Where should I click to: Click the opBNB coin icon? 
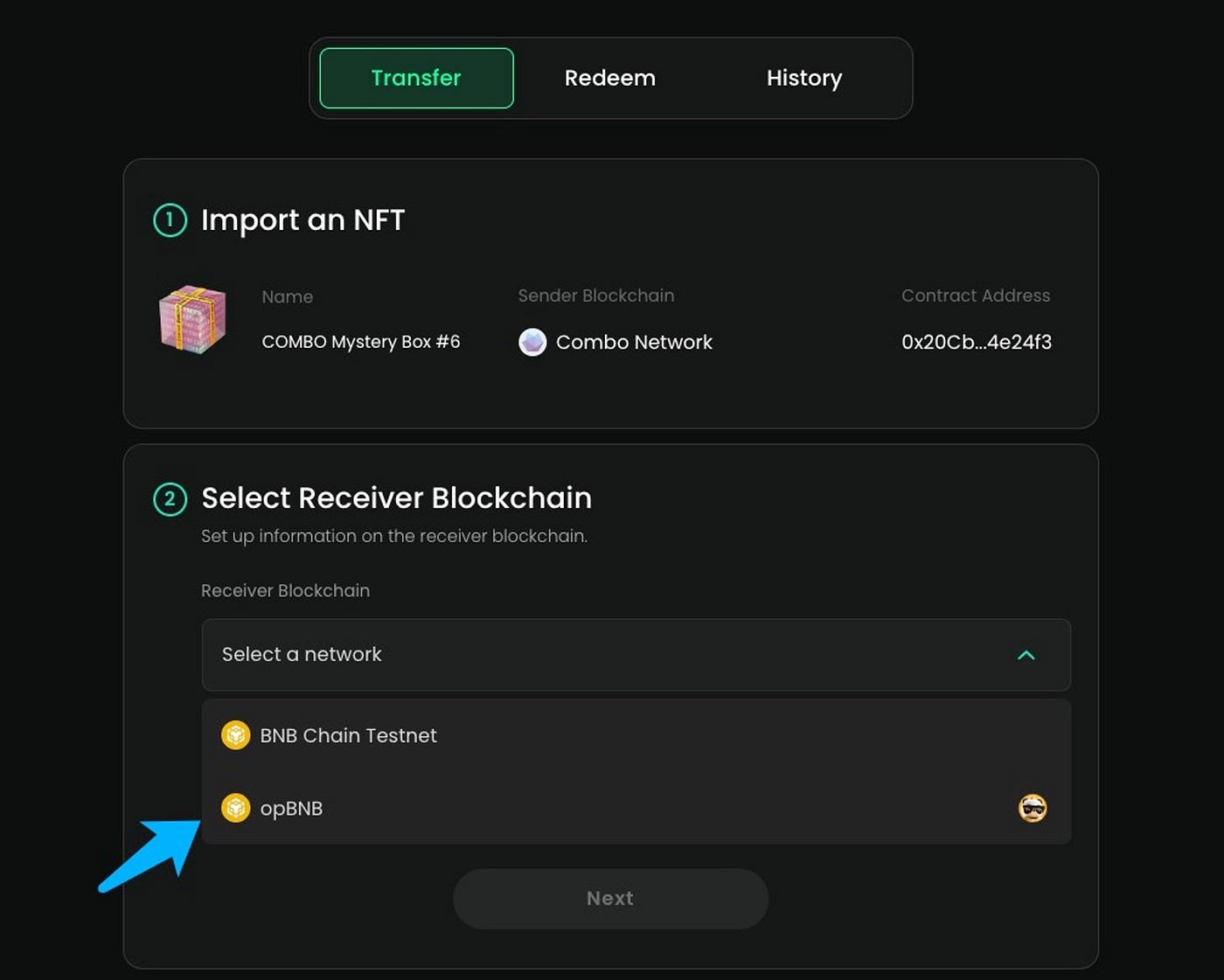tap(236, 808)
